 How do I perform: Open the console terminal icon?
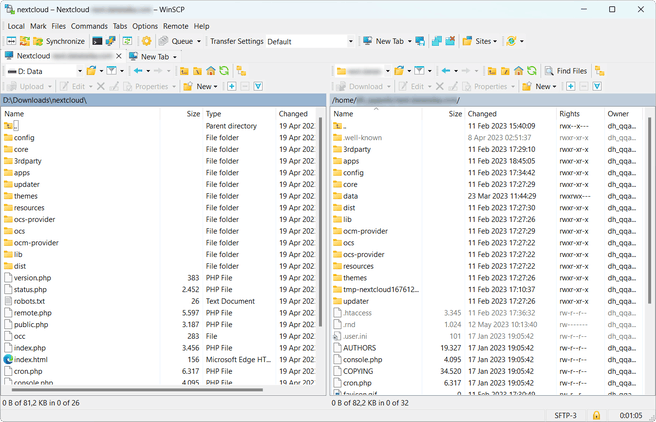[x=97, y=41]
